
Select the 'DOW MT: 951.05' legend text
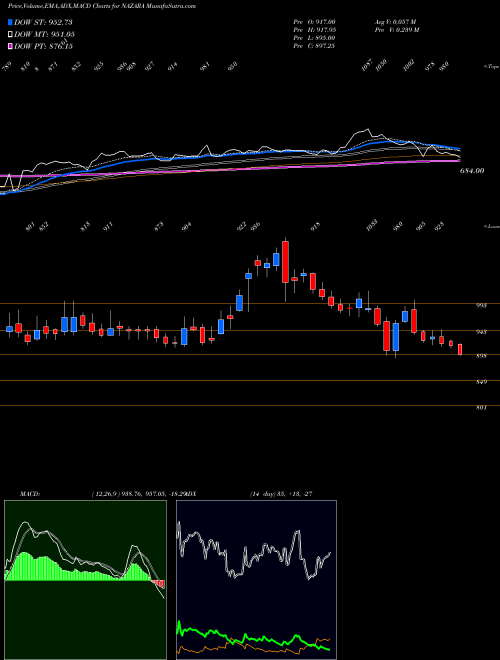tap(45, 35)
